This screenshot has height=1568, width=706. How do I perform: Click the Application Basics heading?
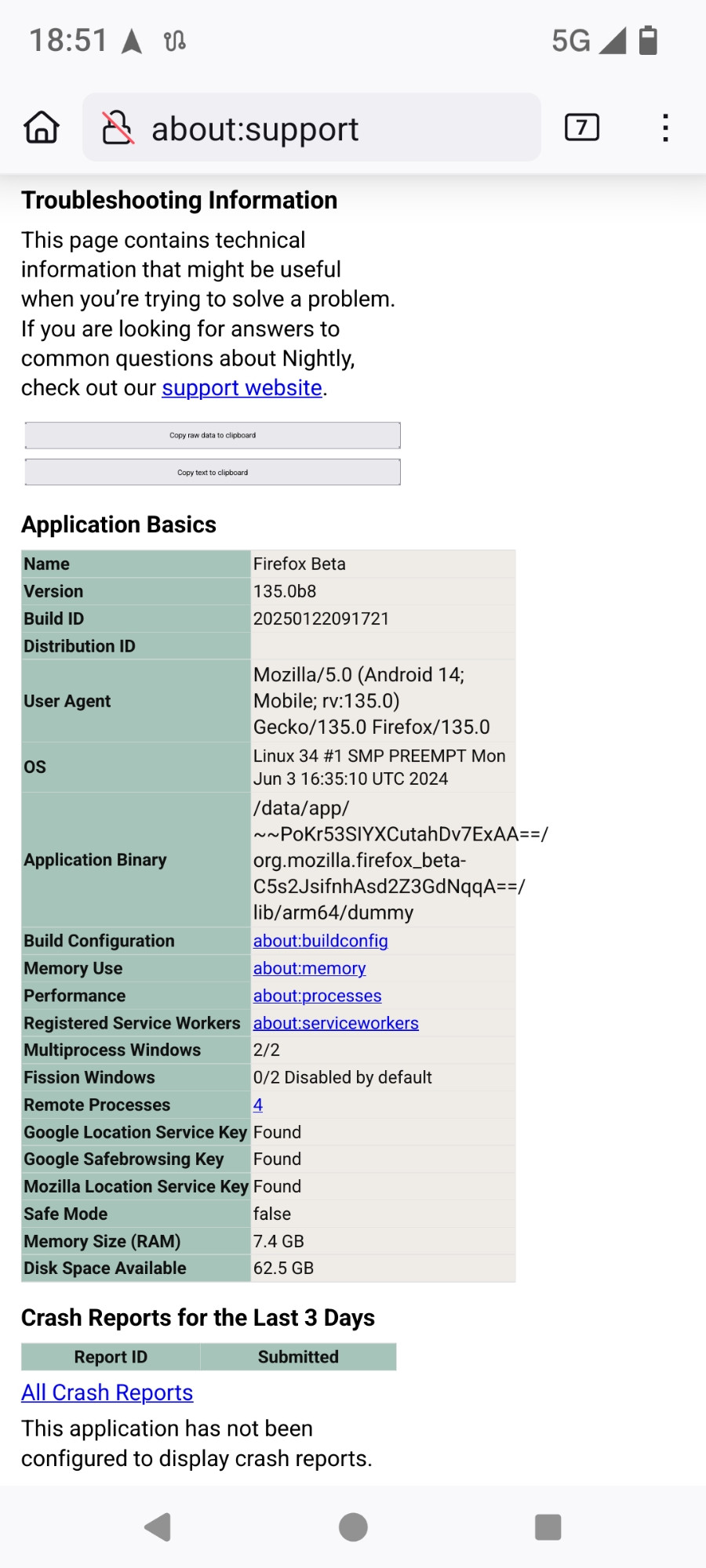[118, 524]
